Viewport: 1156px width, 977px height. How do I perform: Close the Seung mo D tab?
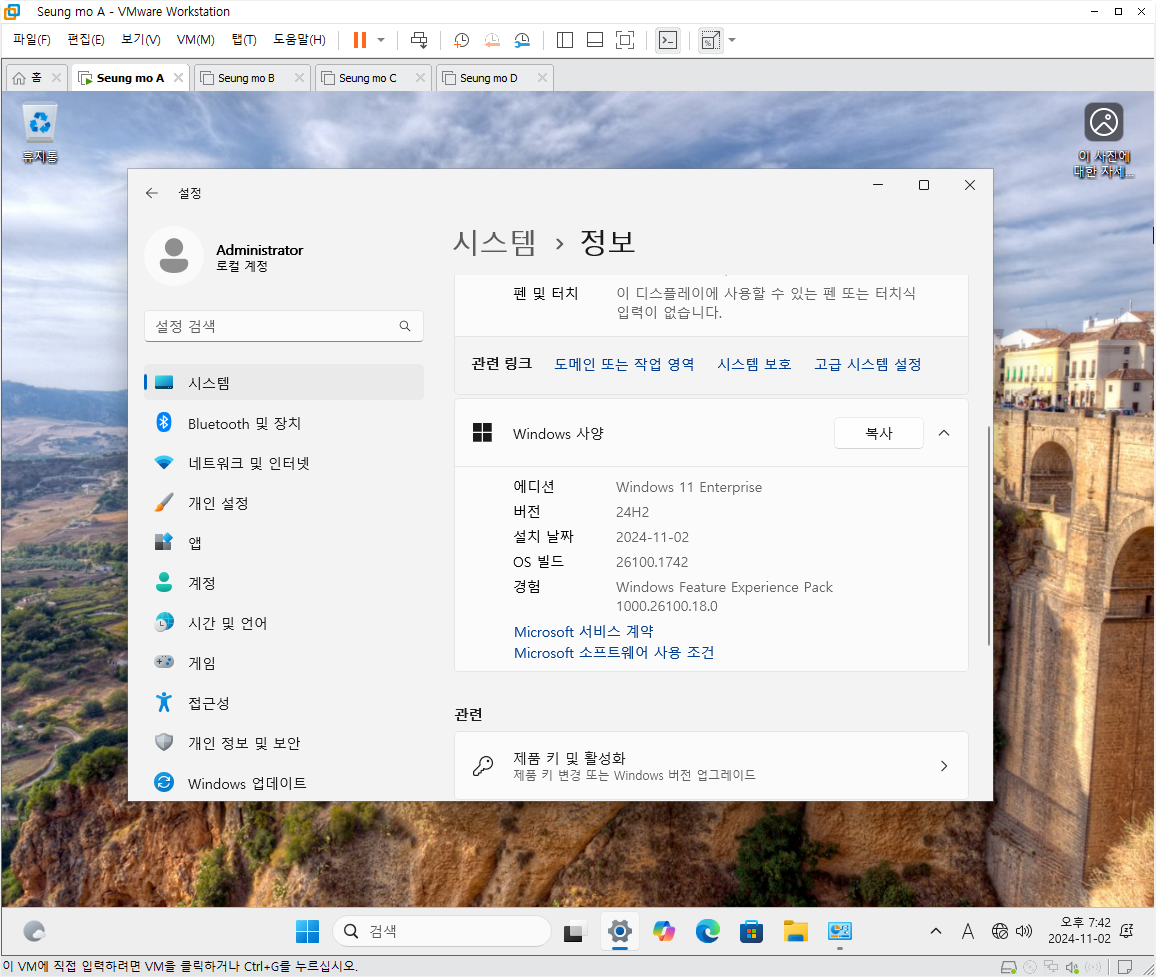(x=543, y=77)
